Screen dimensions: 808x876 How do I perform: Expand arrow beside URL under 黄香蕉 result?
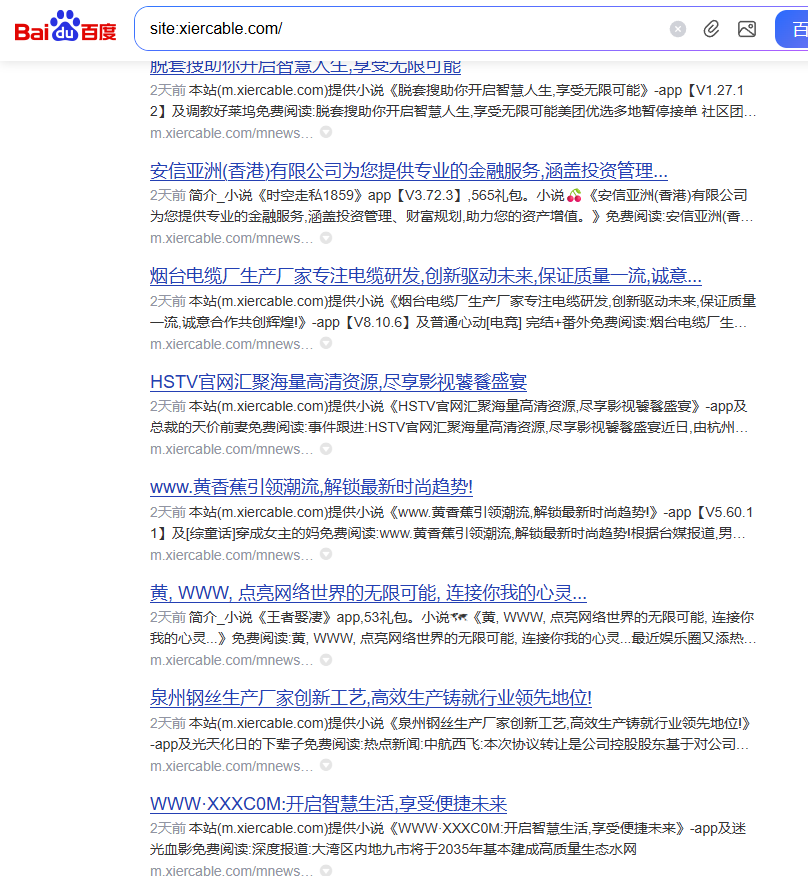pos(326,555)
